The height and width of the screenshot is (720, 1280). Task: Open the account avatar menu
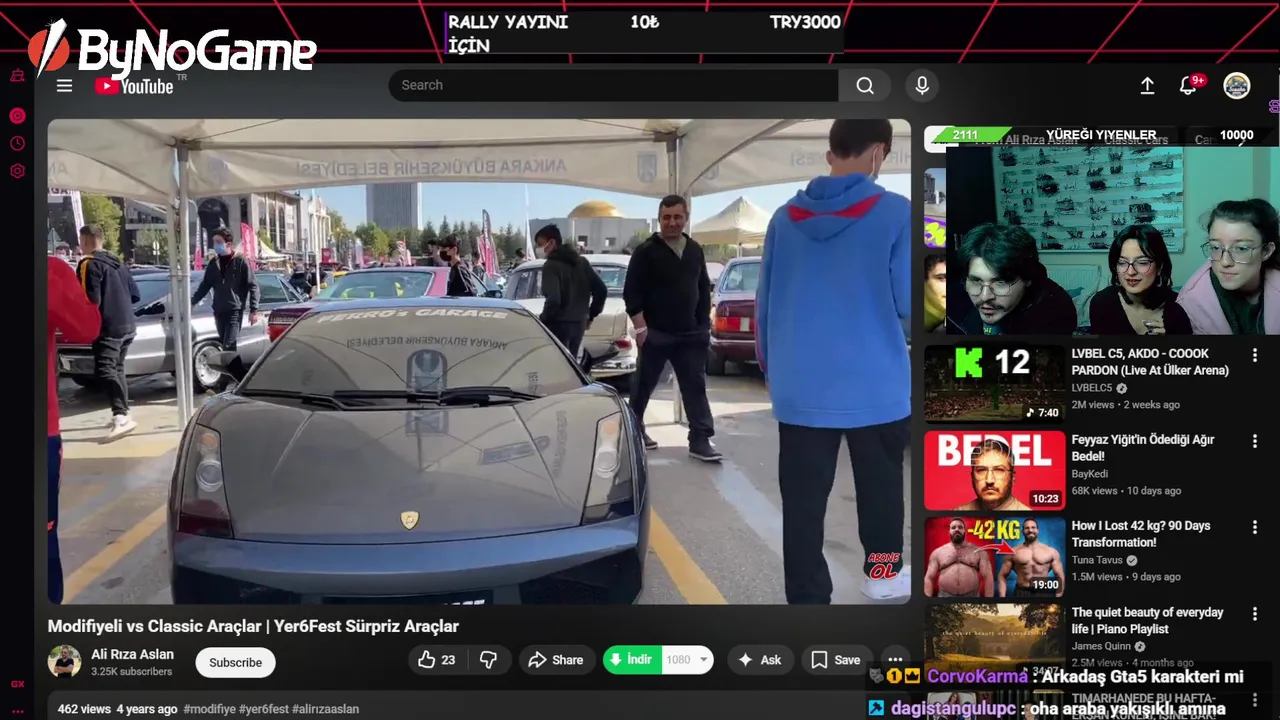1237,86
